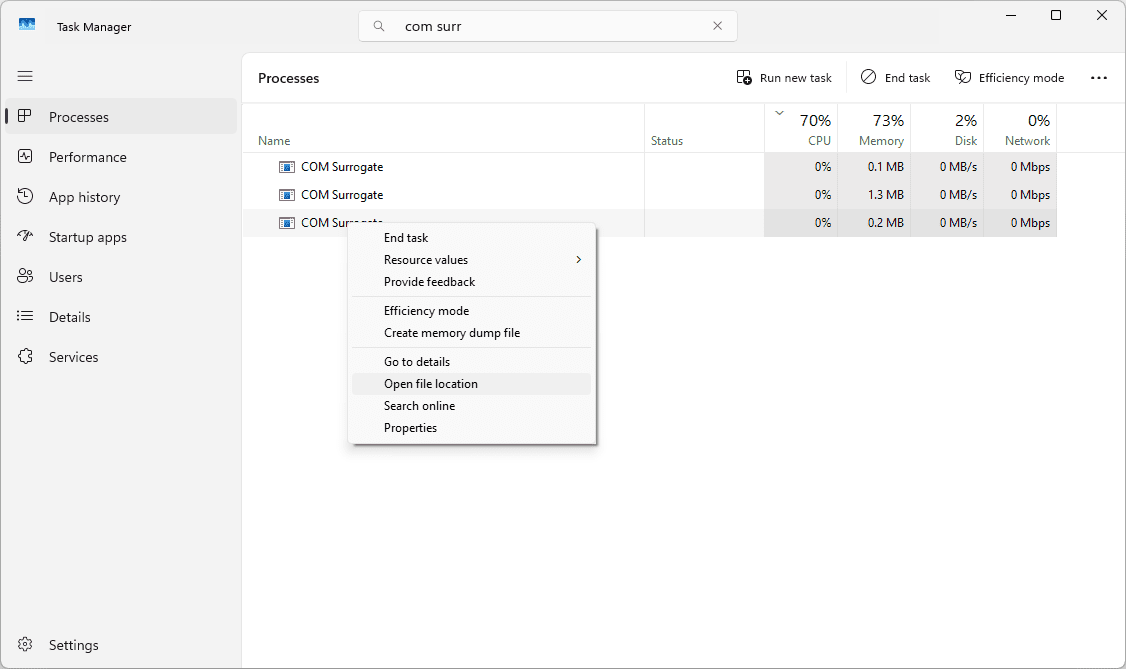Click the search field containing 'com surr'
Screen dimensions: 1126x669
(548, 26)
